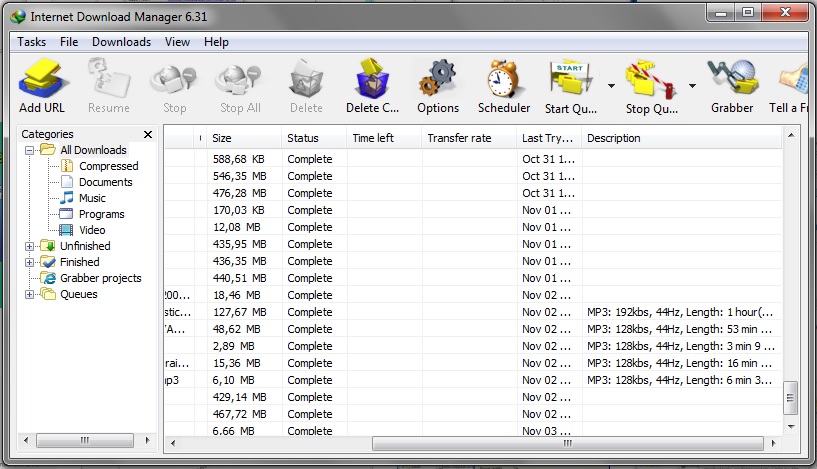
Task: Open the File menu
Action: (69, 42)
